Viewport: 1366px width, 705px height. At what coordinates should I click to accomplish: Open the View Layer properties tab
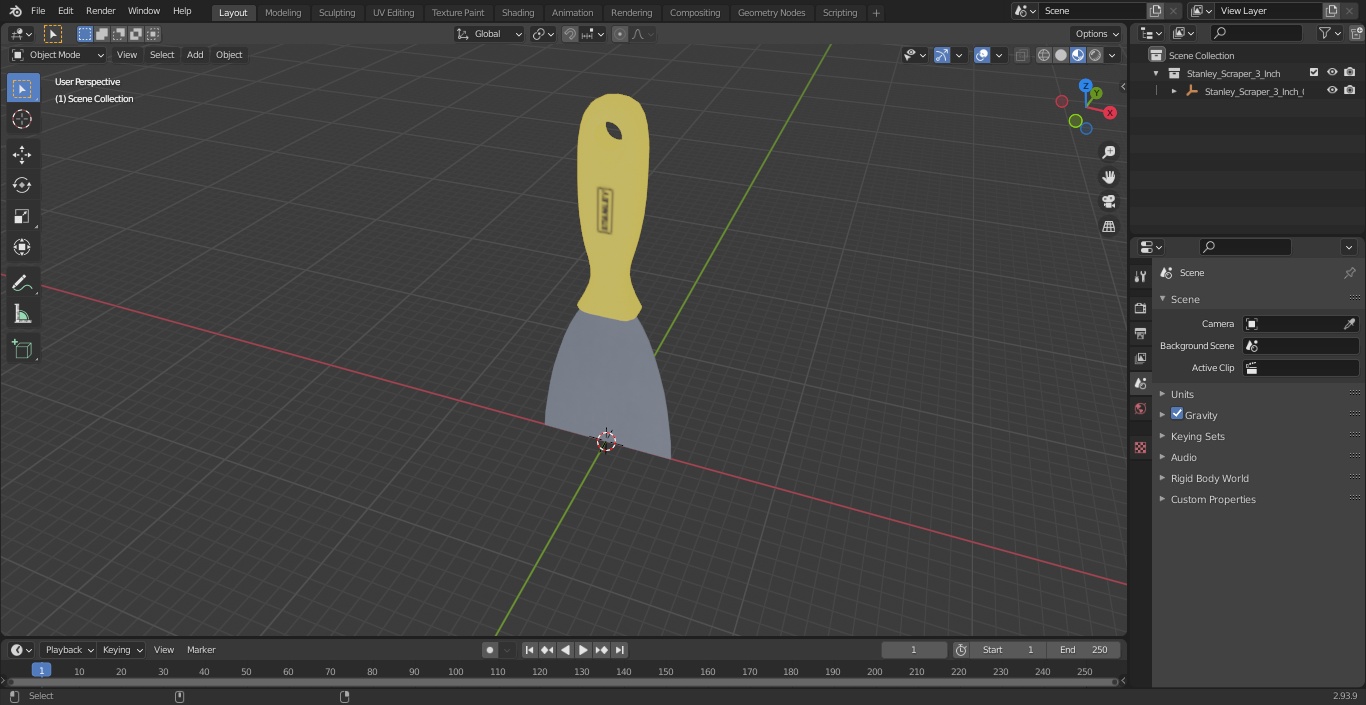[1140, 358]
